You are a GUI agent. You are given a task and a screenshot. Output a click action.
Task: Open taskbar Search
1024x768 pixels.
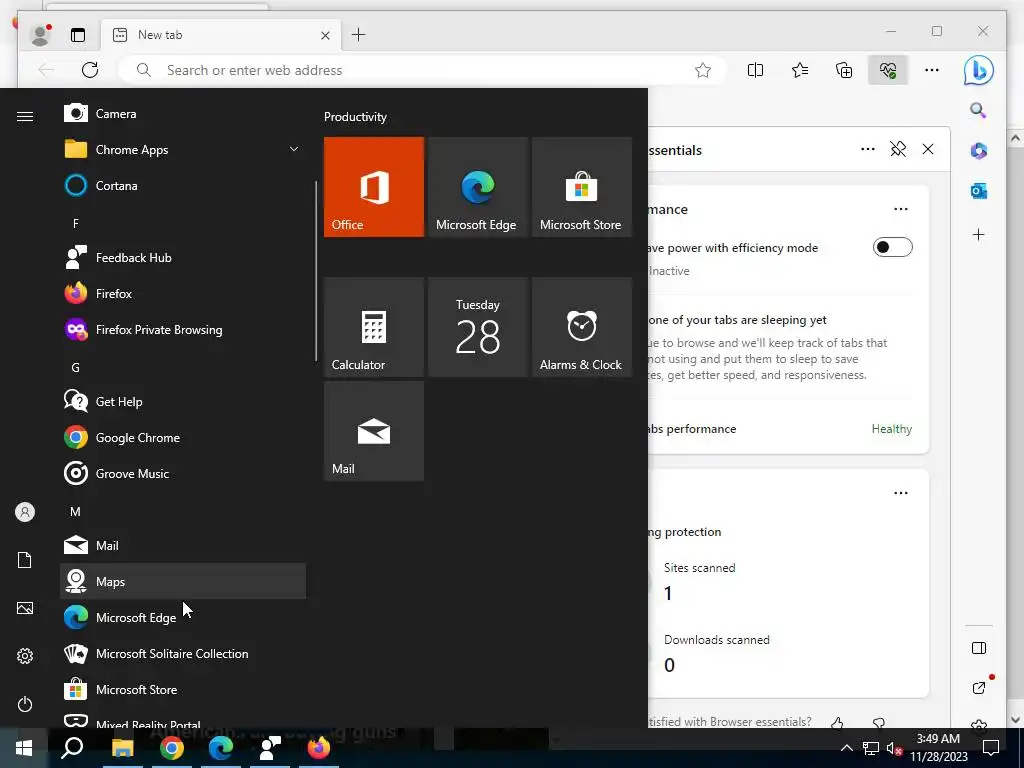point(72,748)
